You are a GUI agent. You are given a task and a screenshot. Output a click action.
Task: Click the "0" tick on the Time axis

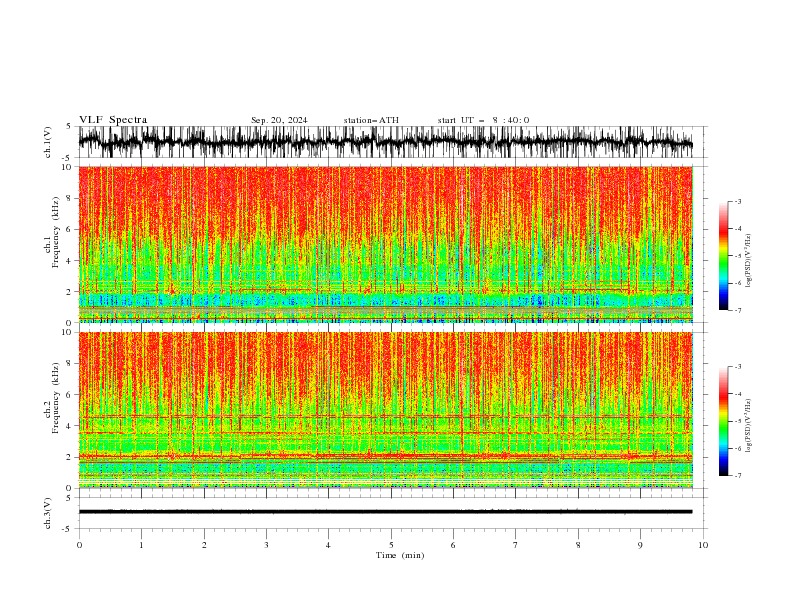[79, 545]
